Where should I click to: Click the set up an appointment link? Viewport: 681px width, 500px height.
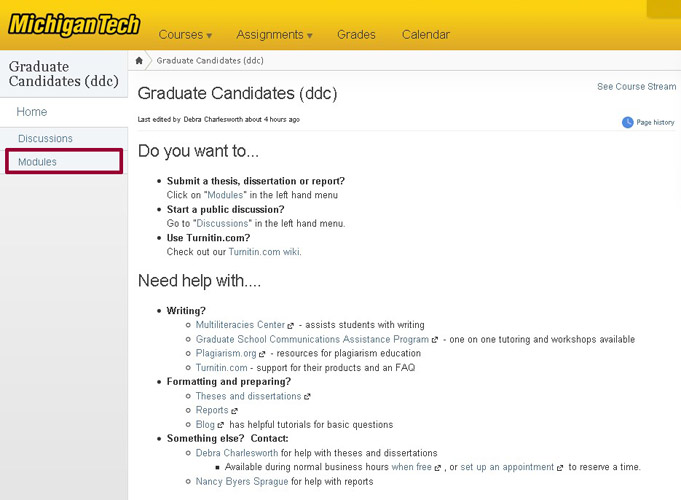pyautogui.click(x=507, y=467)
